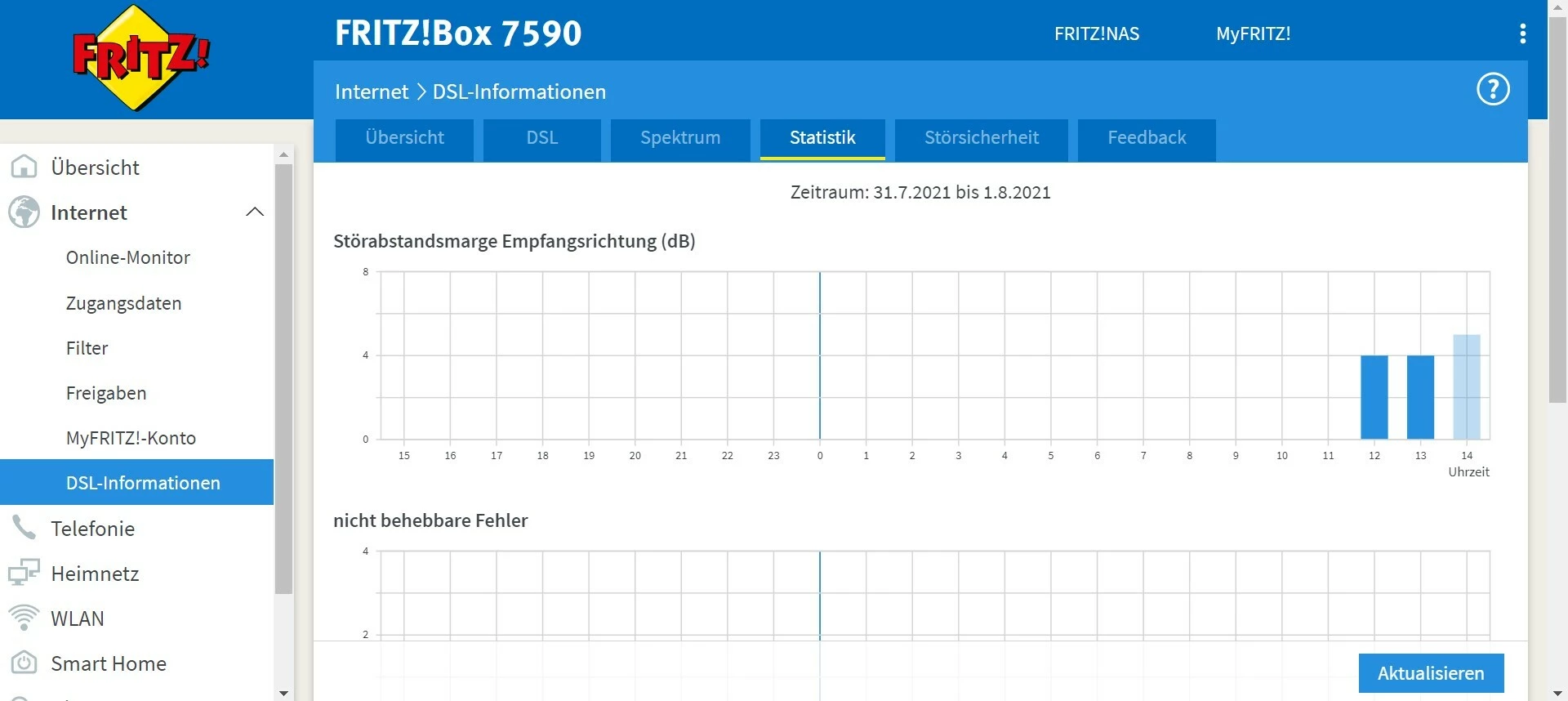Click the 12 o'clock bar in Störabstandsmarge chart
The width and height of the screenshot is (1568, 701).
tap(1374, 397)
